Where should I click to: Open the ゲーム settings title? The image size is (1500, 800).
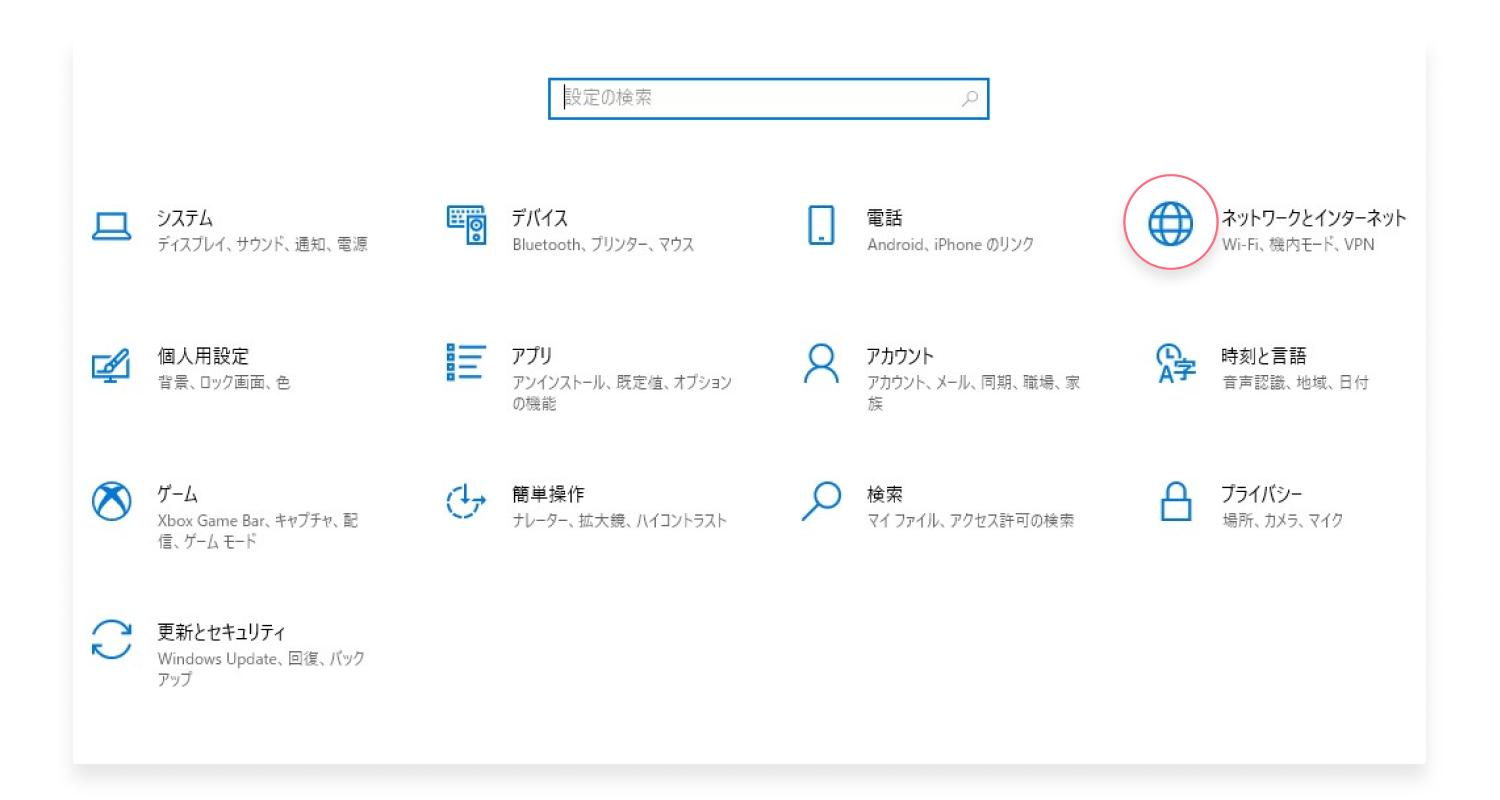(177, 494)
